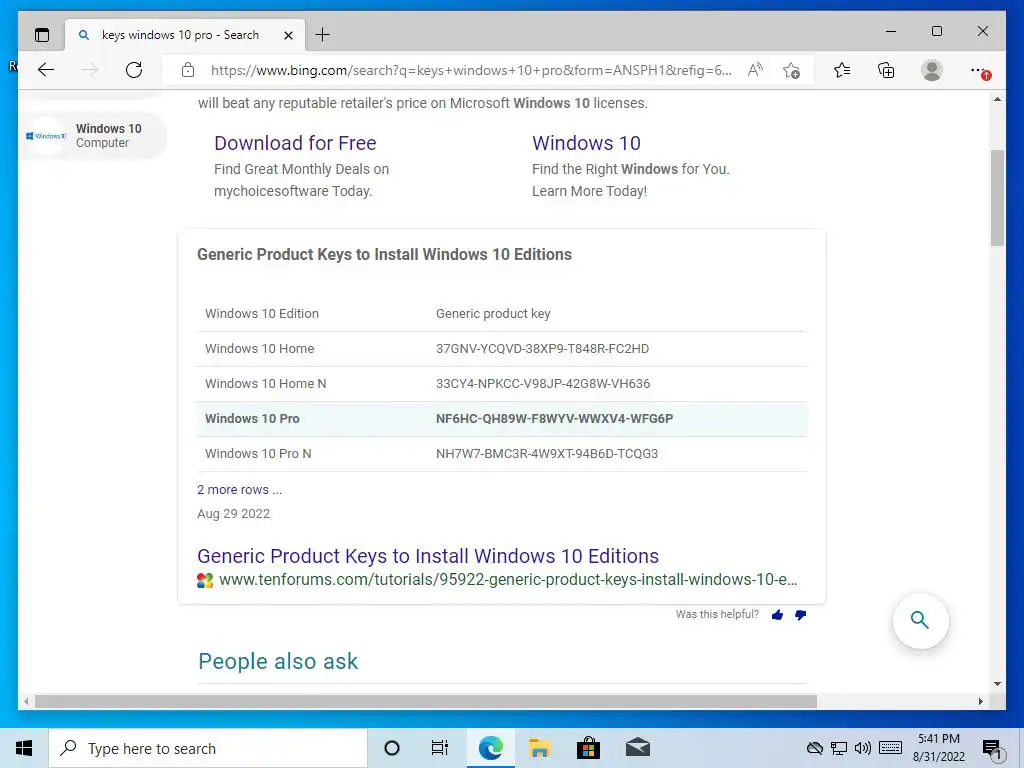Open Collections panel

[886, 70]
